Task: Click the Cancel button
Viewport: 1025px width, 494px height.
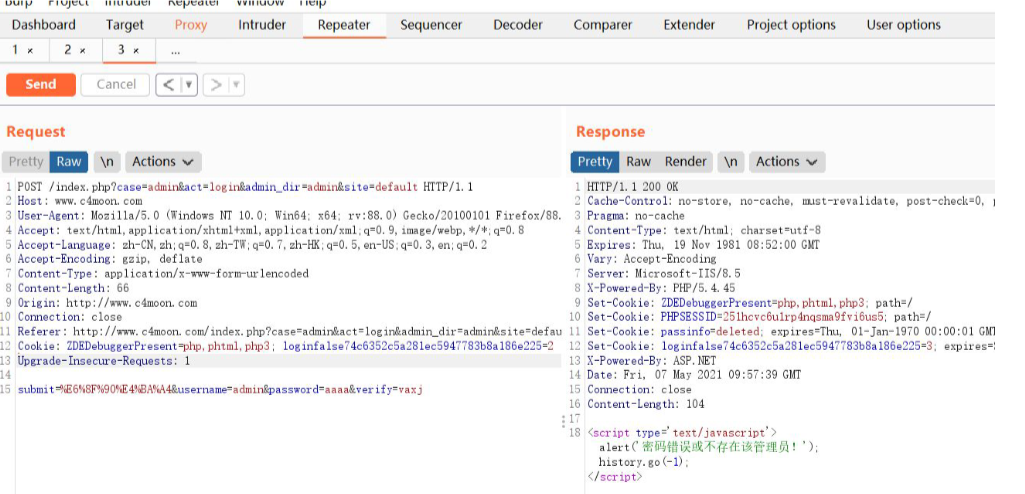Action: 116,85
